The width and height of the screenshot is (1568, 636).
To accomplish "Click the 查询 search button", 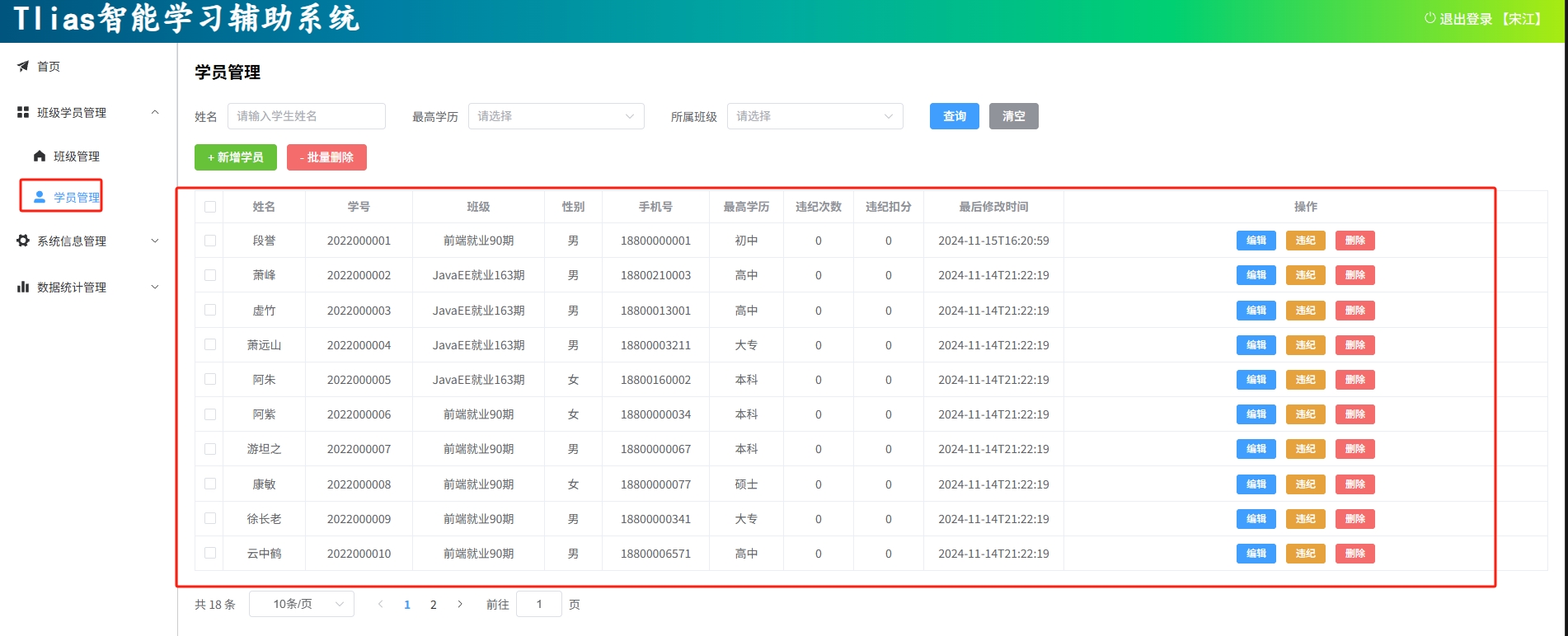I will 955,116.
